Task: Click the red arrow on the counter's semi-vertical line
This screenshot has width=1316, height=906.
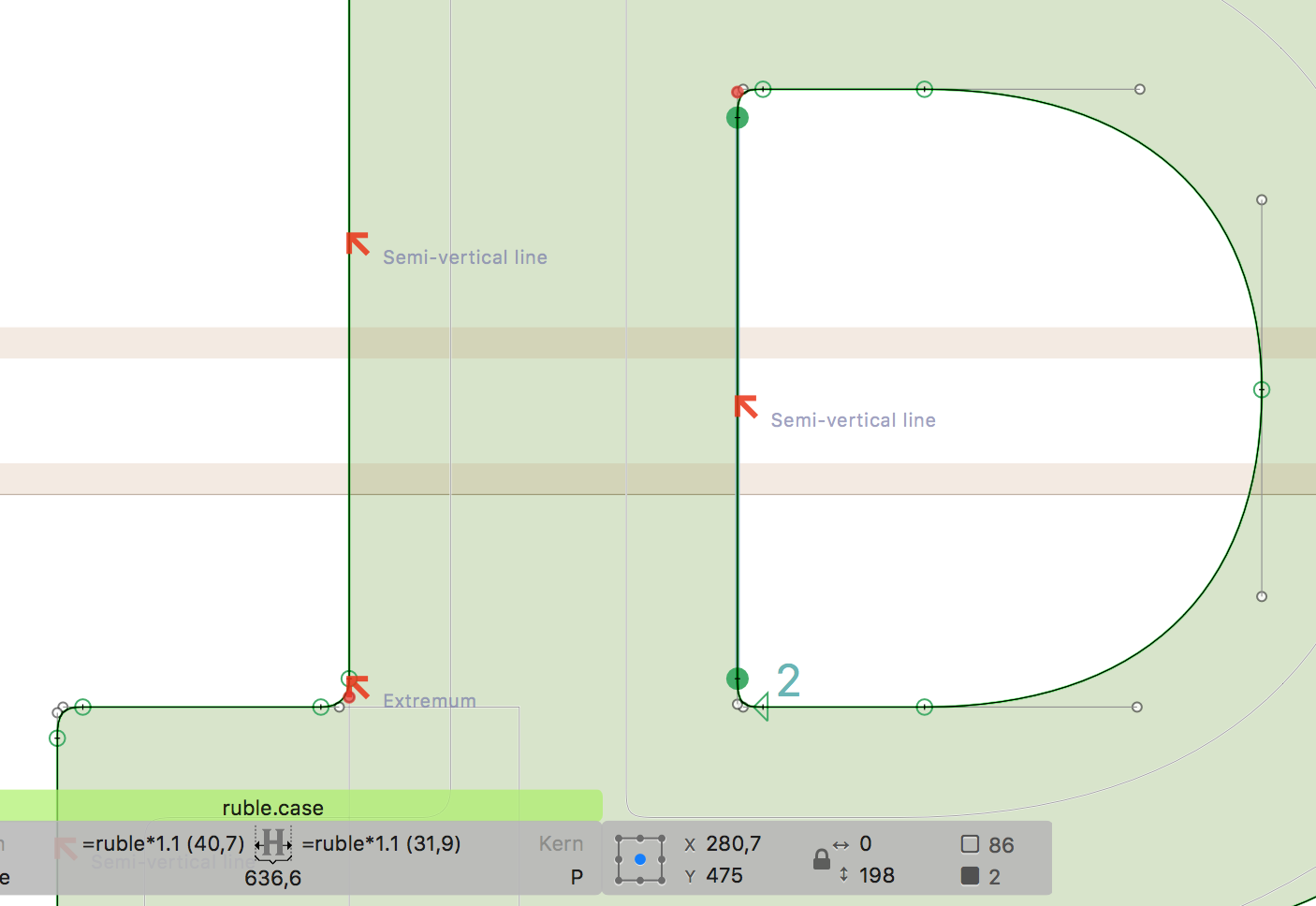Action: pos(746,406)
